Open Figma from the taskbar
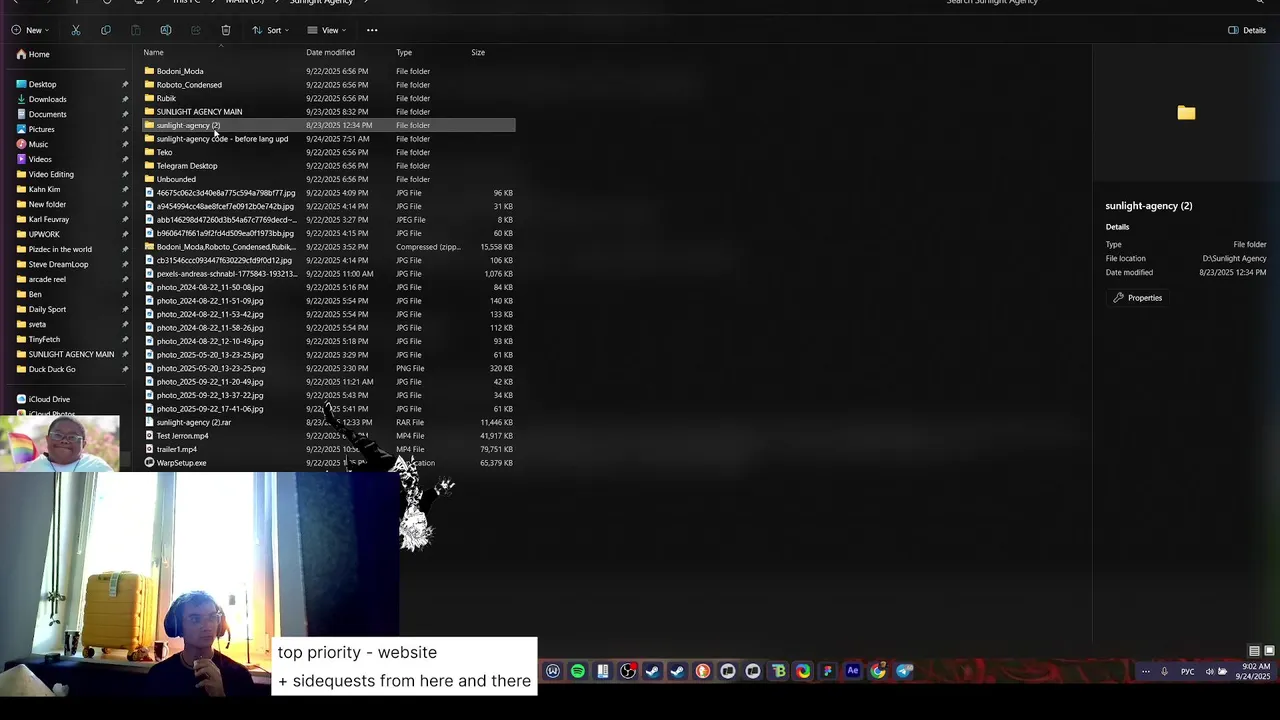Viewport: 1280px width, 720px height. 828,672
